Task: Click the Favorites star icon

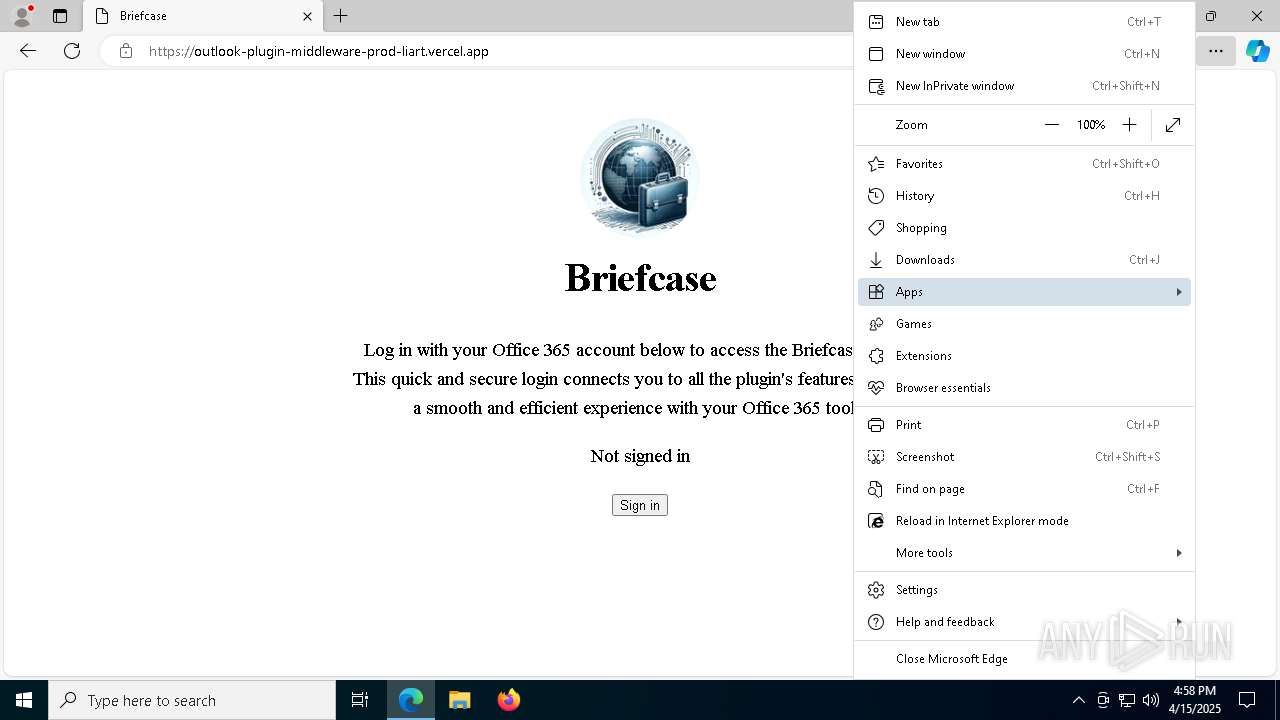Action: 876,164
